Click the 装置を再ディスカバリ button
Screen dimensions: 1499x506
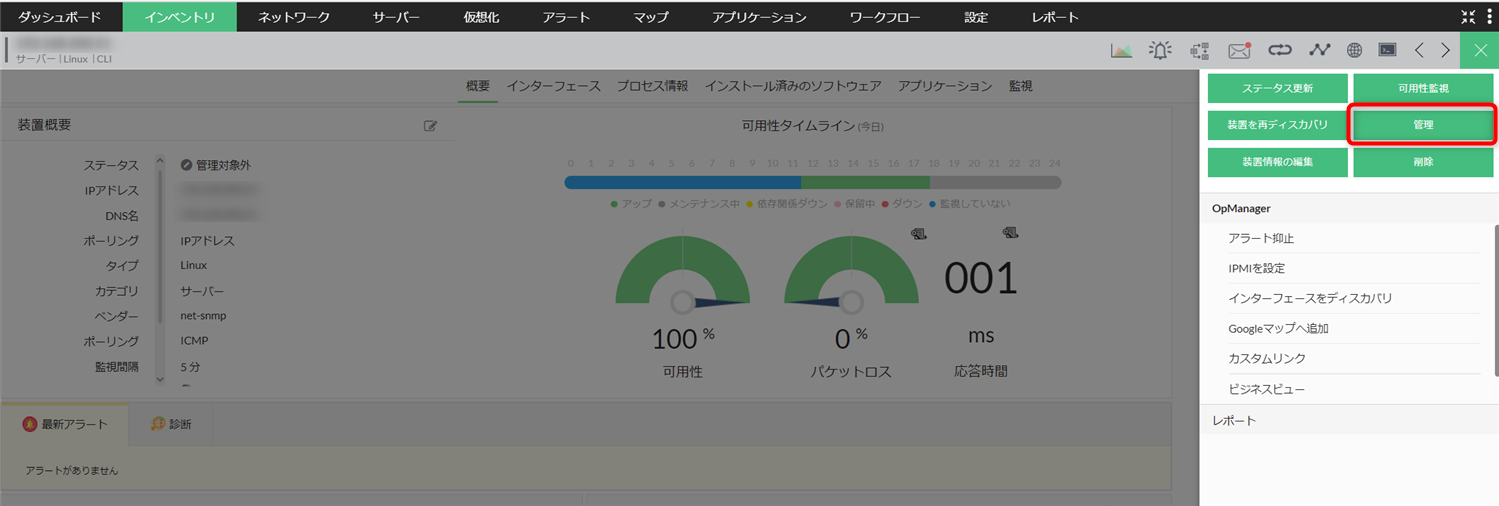[x=1277, y=125]
